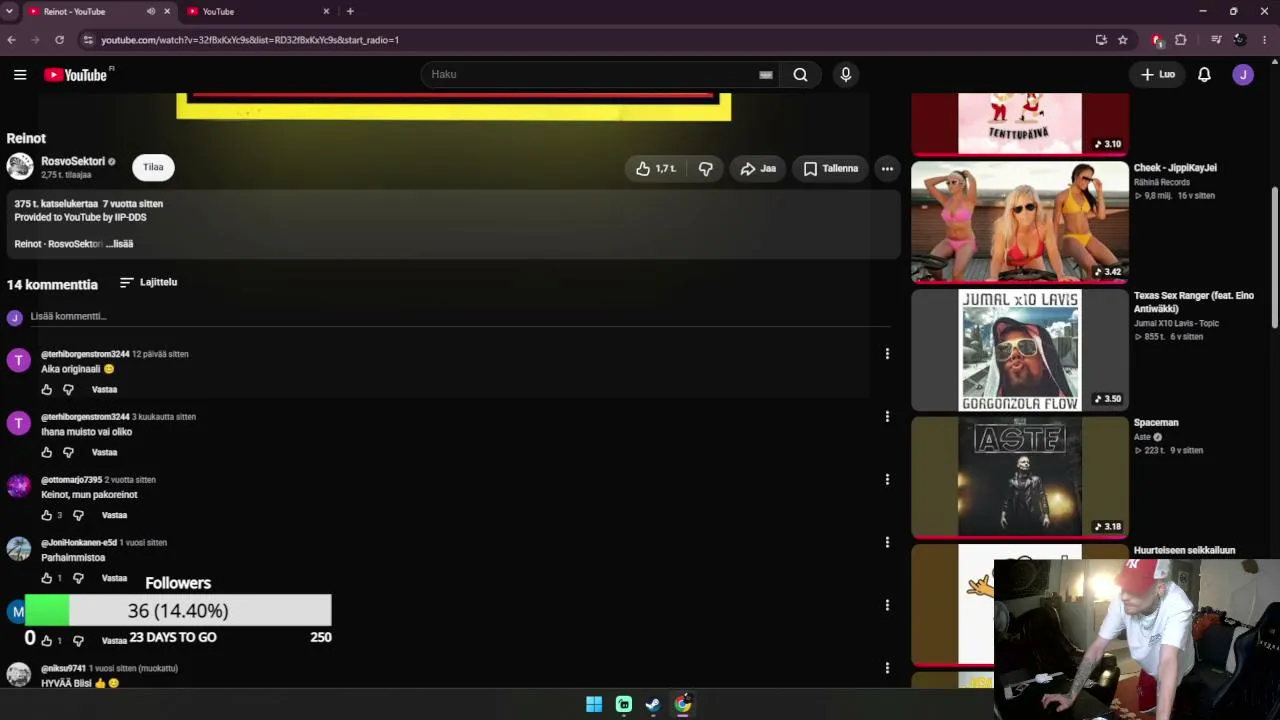Open a new browser tab

(x=350, y=12)
